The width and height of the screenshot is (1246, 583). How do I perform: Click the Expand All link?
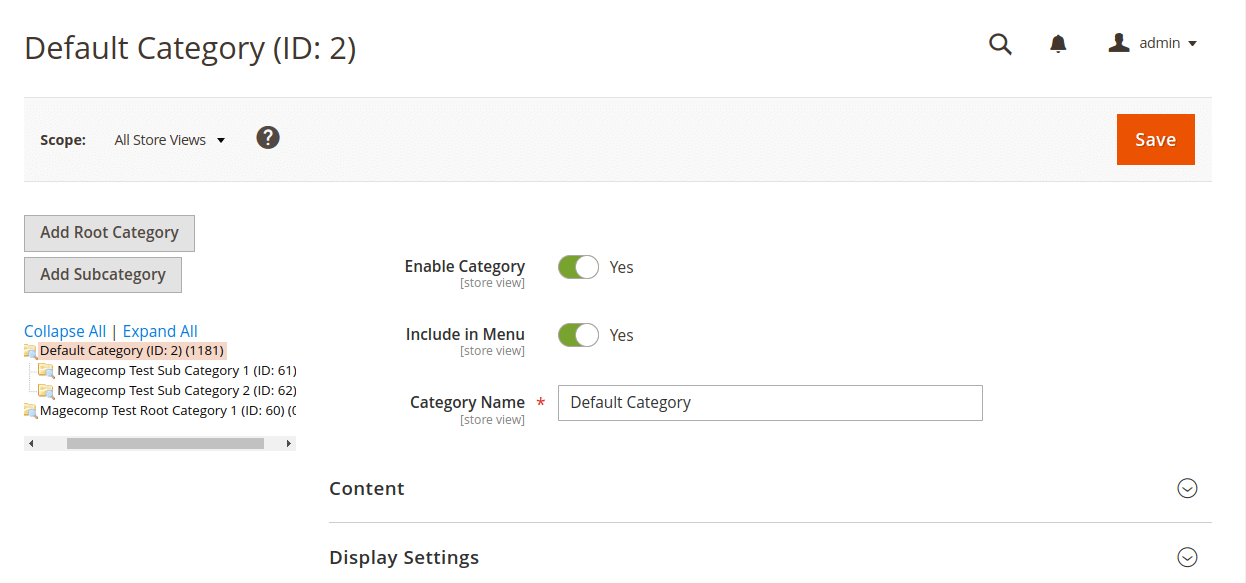160,331
